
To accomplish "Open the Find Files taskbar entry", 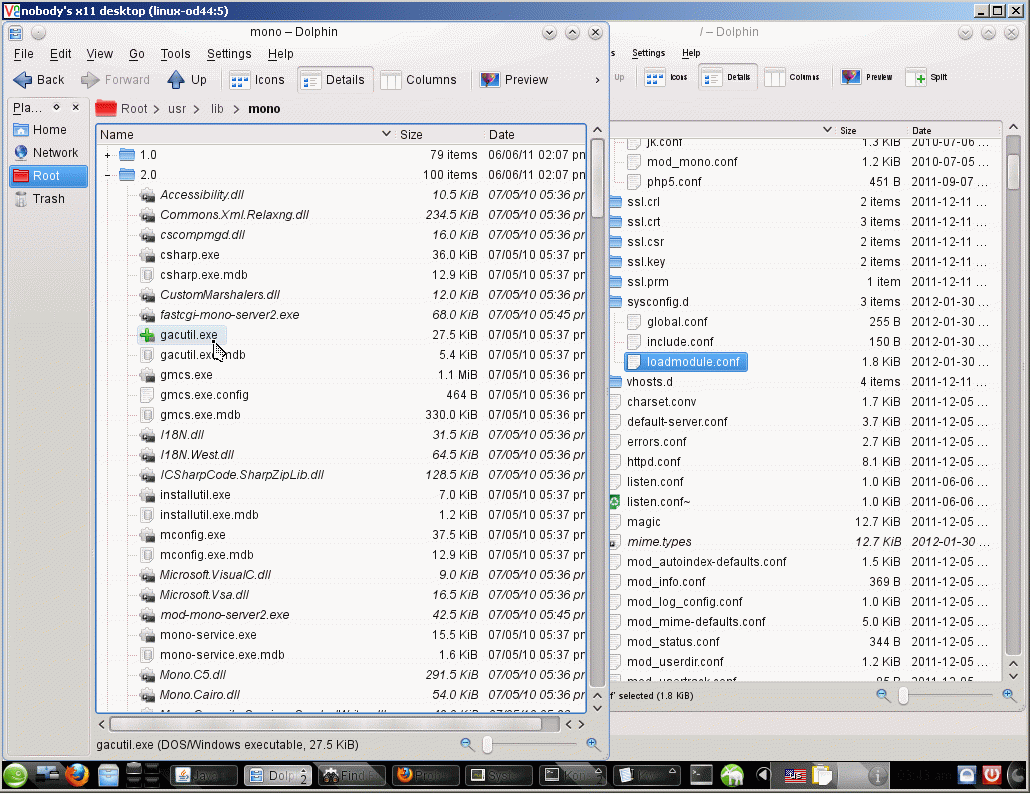I will click(x=353, y=776).
